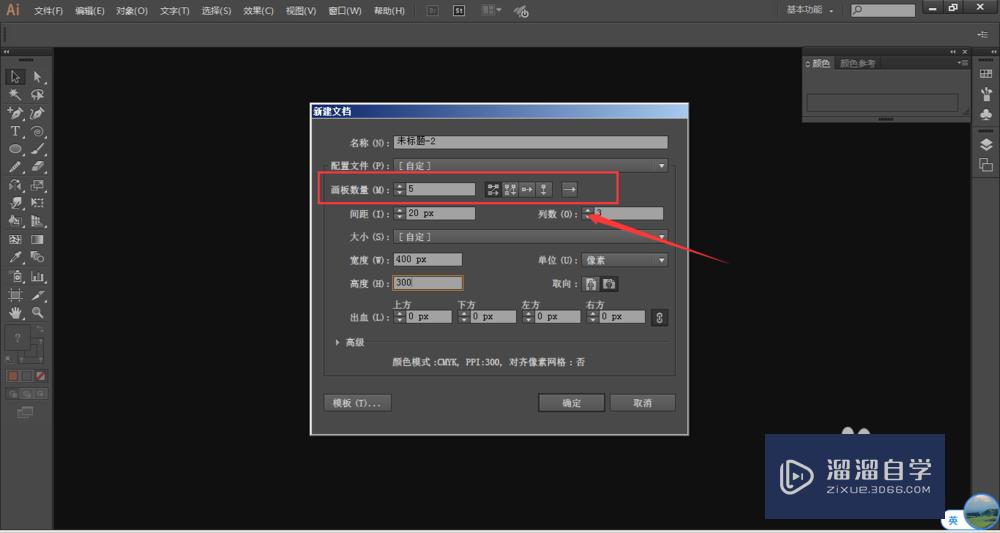The height and width of the screenshot is (533, 1000).
Task: Open the 大小 size dropdown
Action: click(531, 237)
